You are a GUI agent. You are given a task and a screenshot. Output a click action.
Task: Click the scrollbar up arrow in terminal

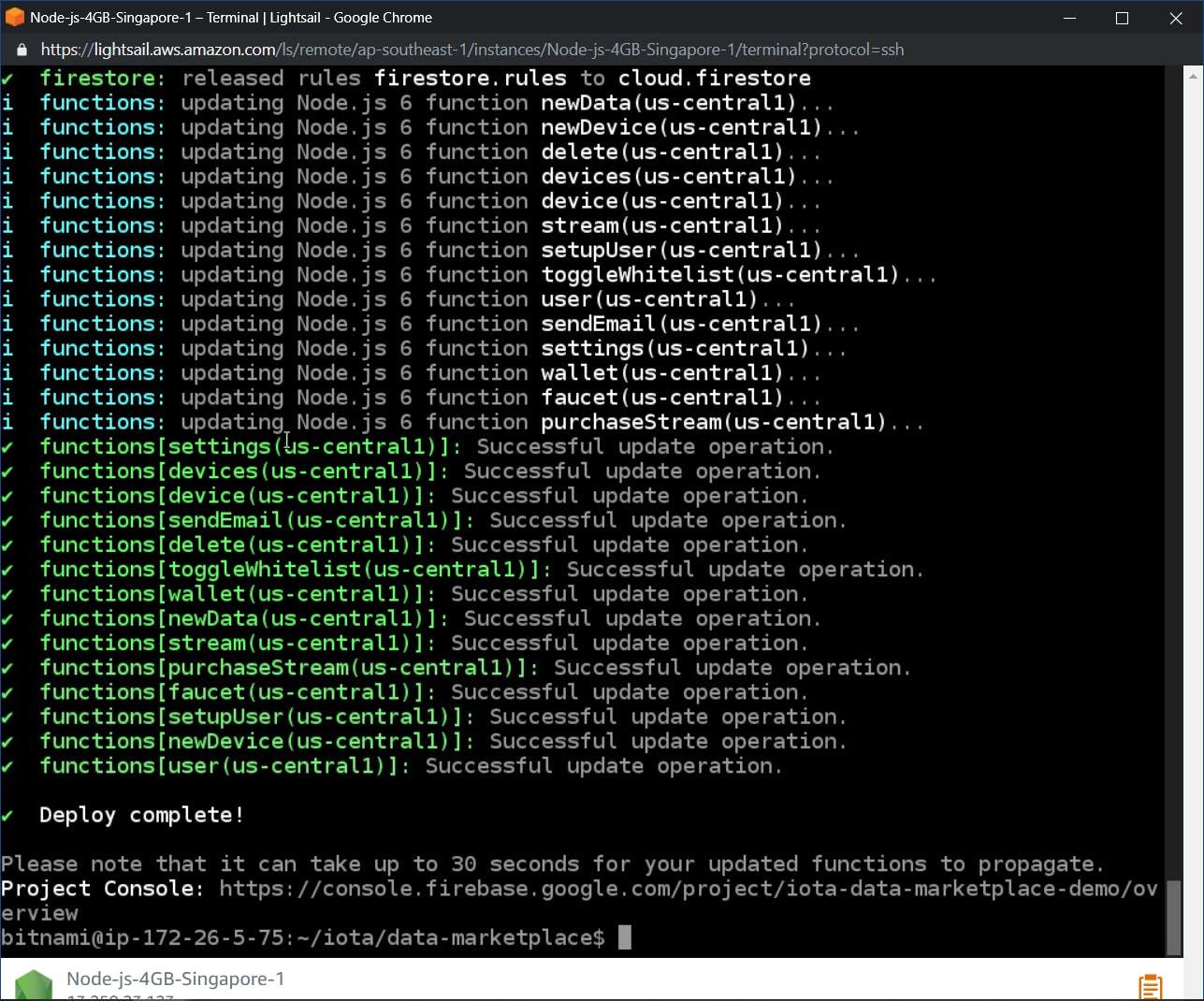pyautogui.click(x=1193, y=76)
